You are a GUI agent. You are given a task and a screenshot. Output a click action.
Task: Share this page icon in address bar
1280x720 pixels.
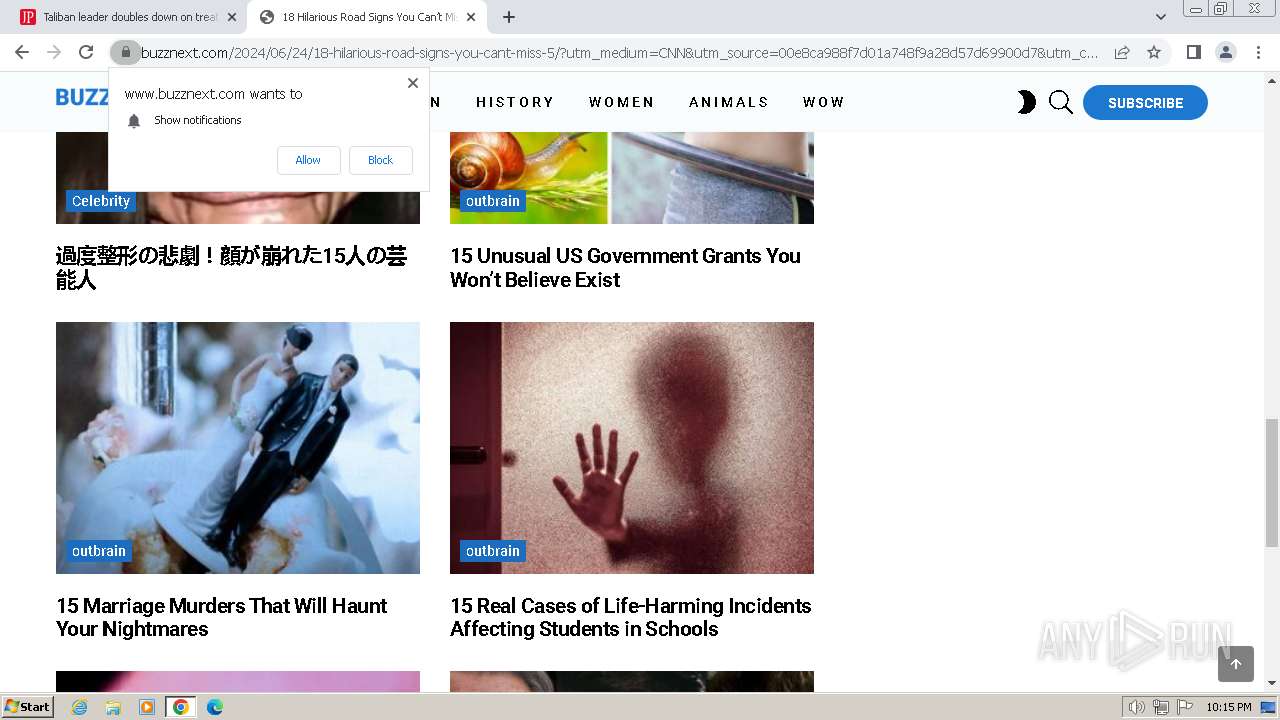(1122, 52)
